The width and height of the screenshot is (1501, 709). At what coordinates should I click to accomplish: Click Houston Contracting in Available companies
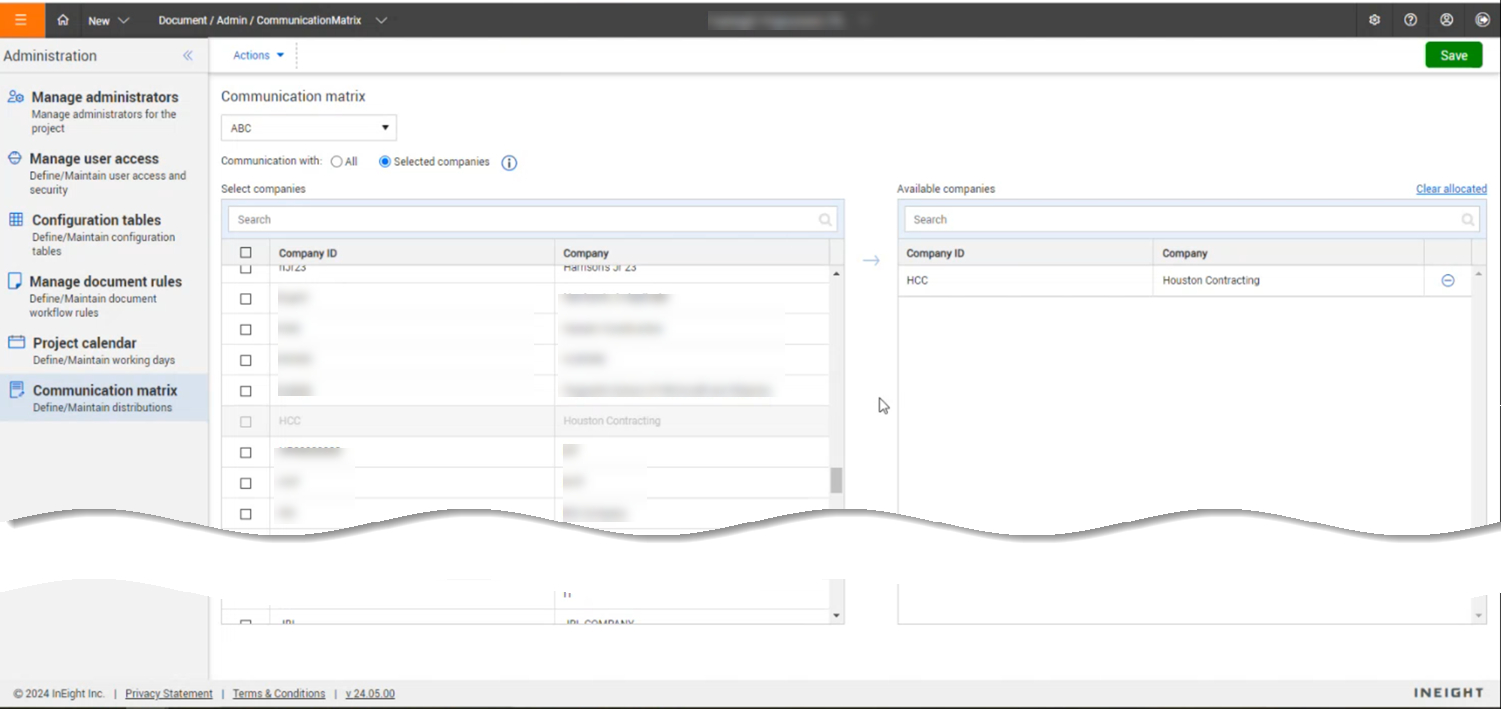click(1211, 281)
